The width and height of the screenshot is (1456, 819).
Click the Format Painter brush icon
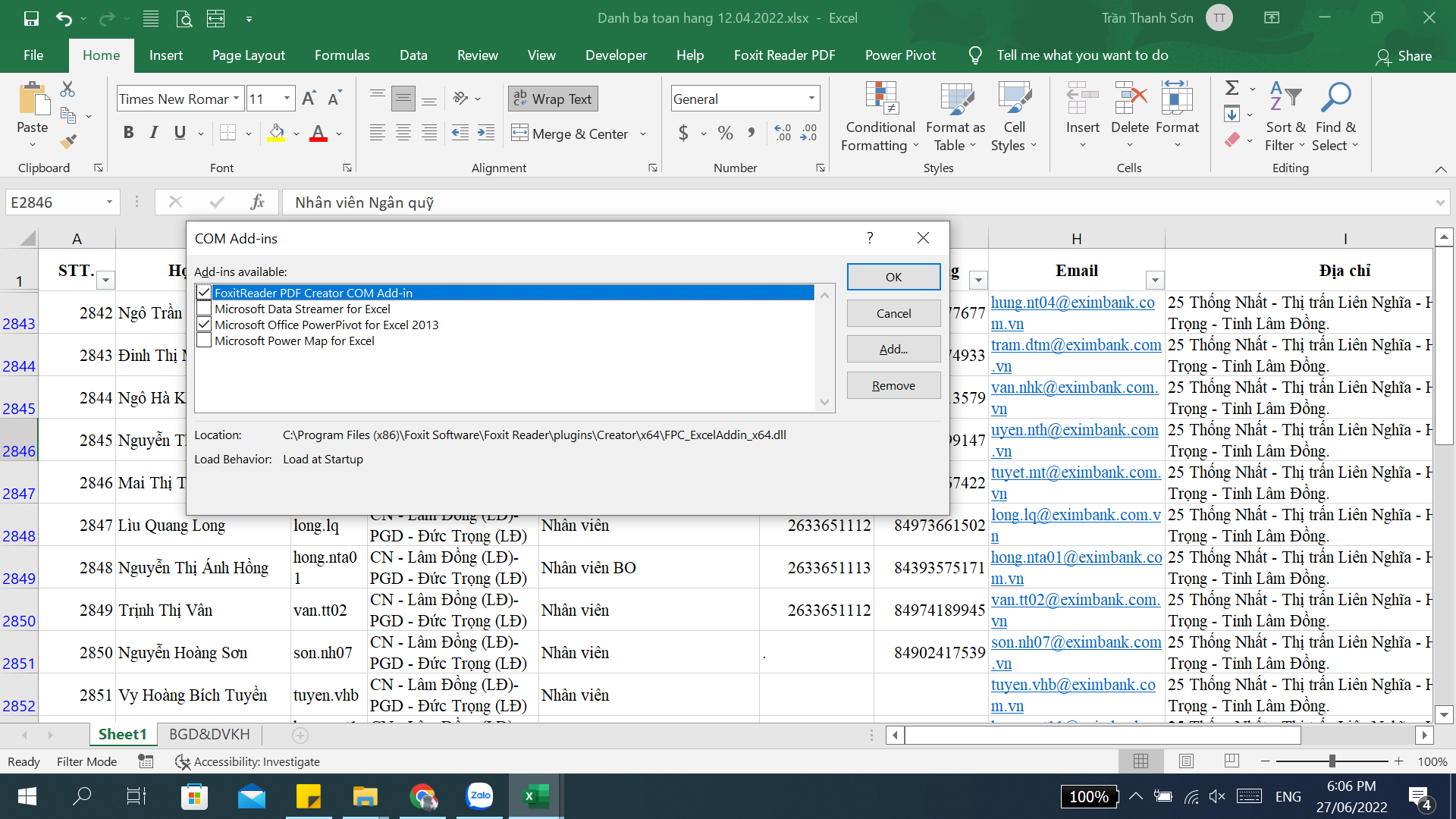[x=68, y=141]
